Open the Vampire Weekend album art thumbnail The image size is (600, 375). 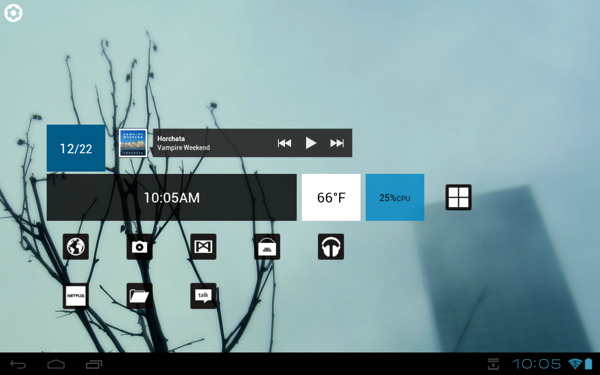tap(133, 143)
